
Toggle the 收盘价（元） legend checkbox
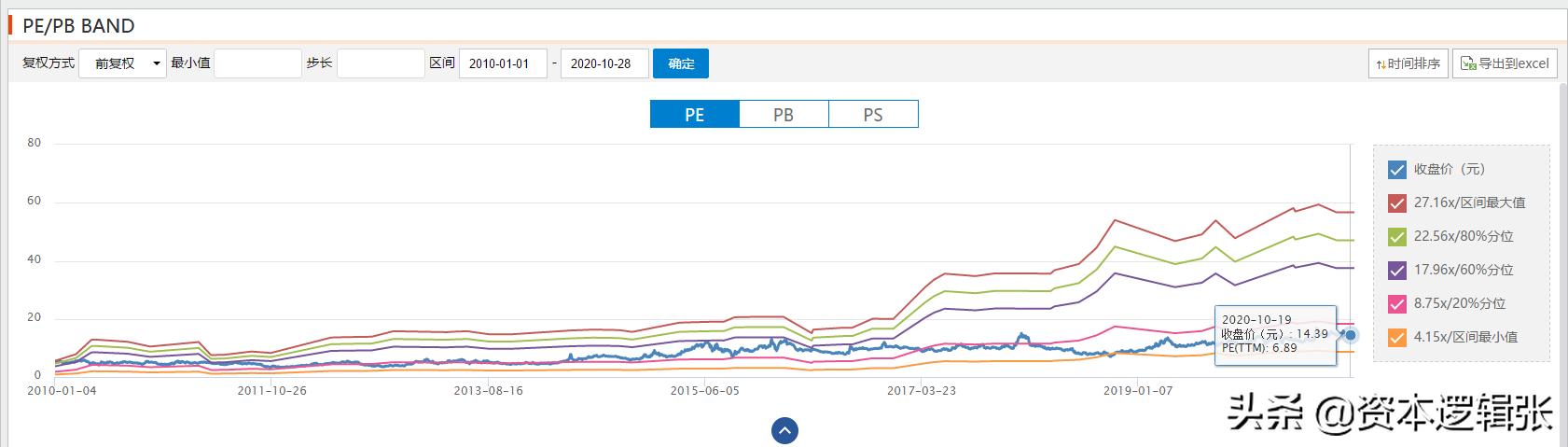[1396, 170]
